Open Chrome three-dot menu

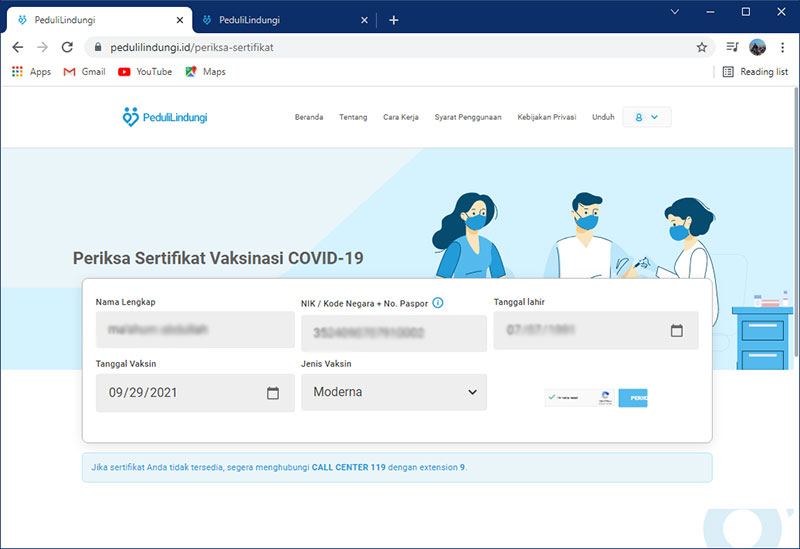point(782,47)
